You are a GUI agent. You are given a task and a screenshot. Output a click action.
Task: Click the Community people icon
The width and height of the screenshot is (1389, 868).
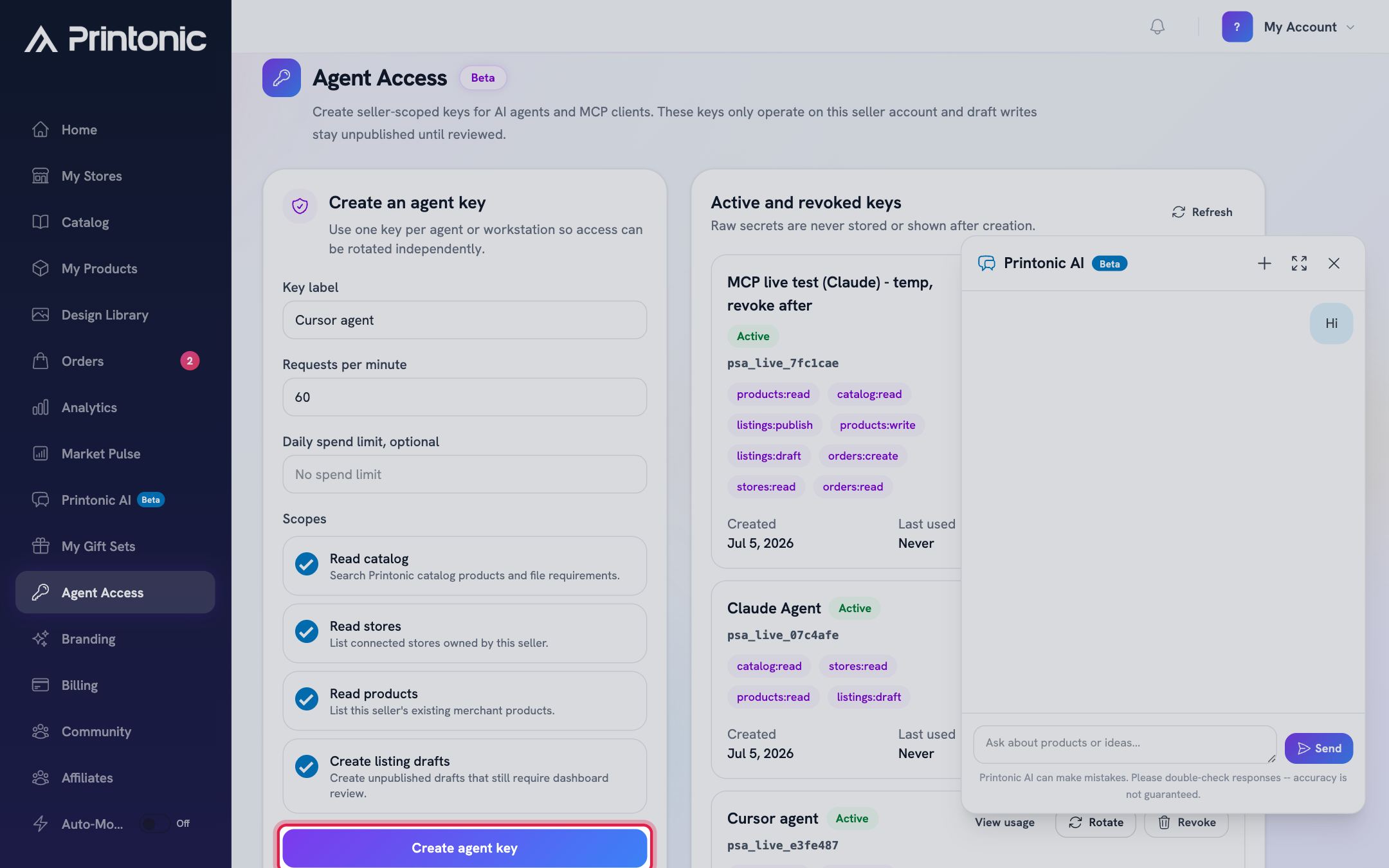click(41, 731)
